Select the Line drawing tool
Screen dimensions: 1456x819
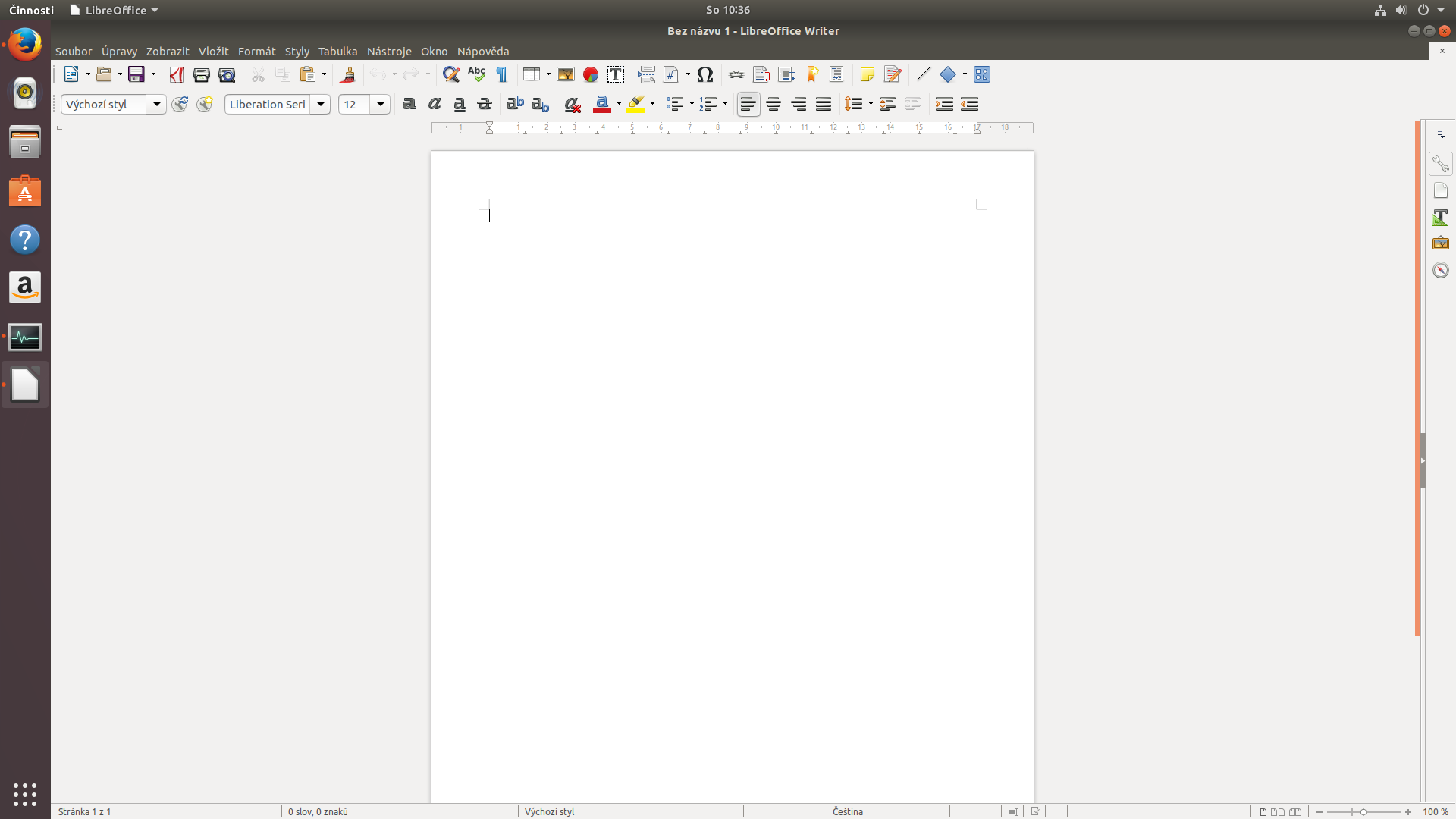[923, 74]
